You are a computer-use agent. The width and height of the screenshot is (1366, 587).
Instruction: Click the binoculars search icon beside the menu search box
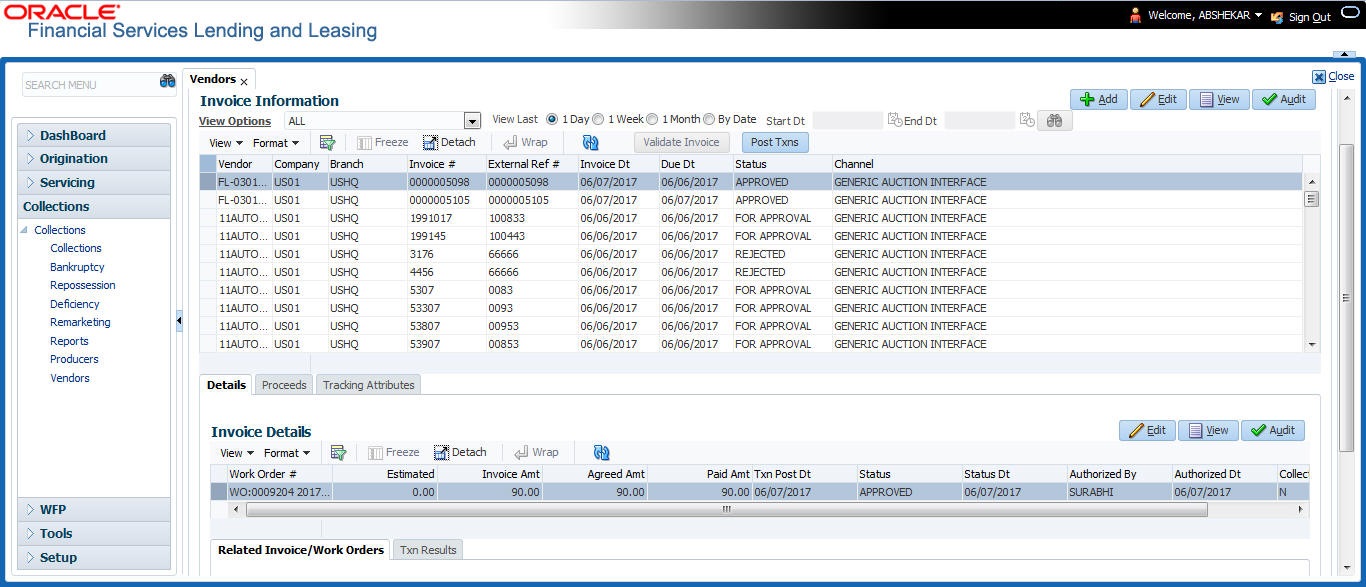(167, 83)
